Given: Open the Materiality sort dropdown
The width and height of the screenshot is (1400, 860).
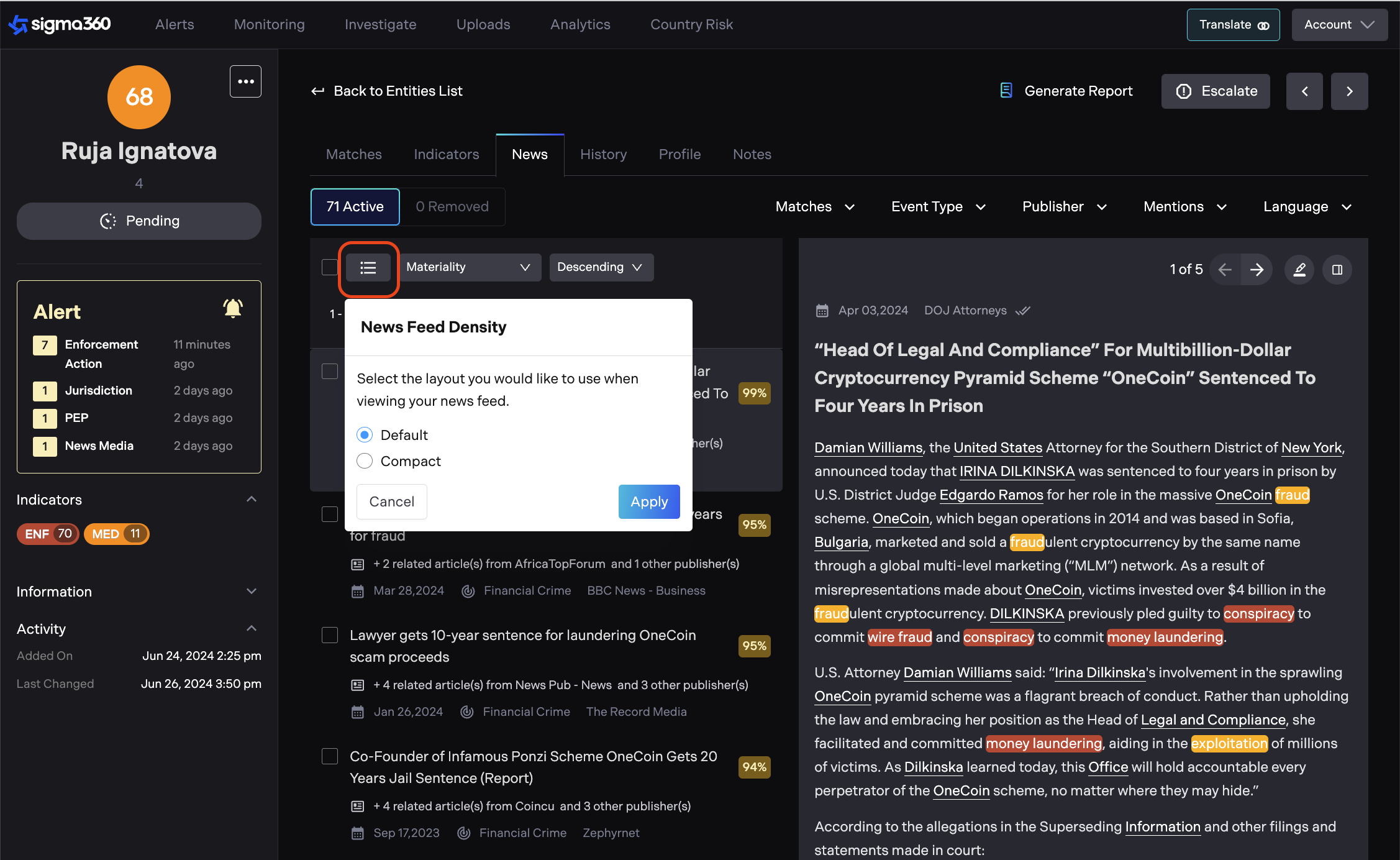Looking at the screenshot, I should coord(468,267).
